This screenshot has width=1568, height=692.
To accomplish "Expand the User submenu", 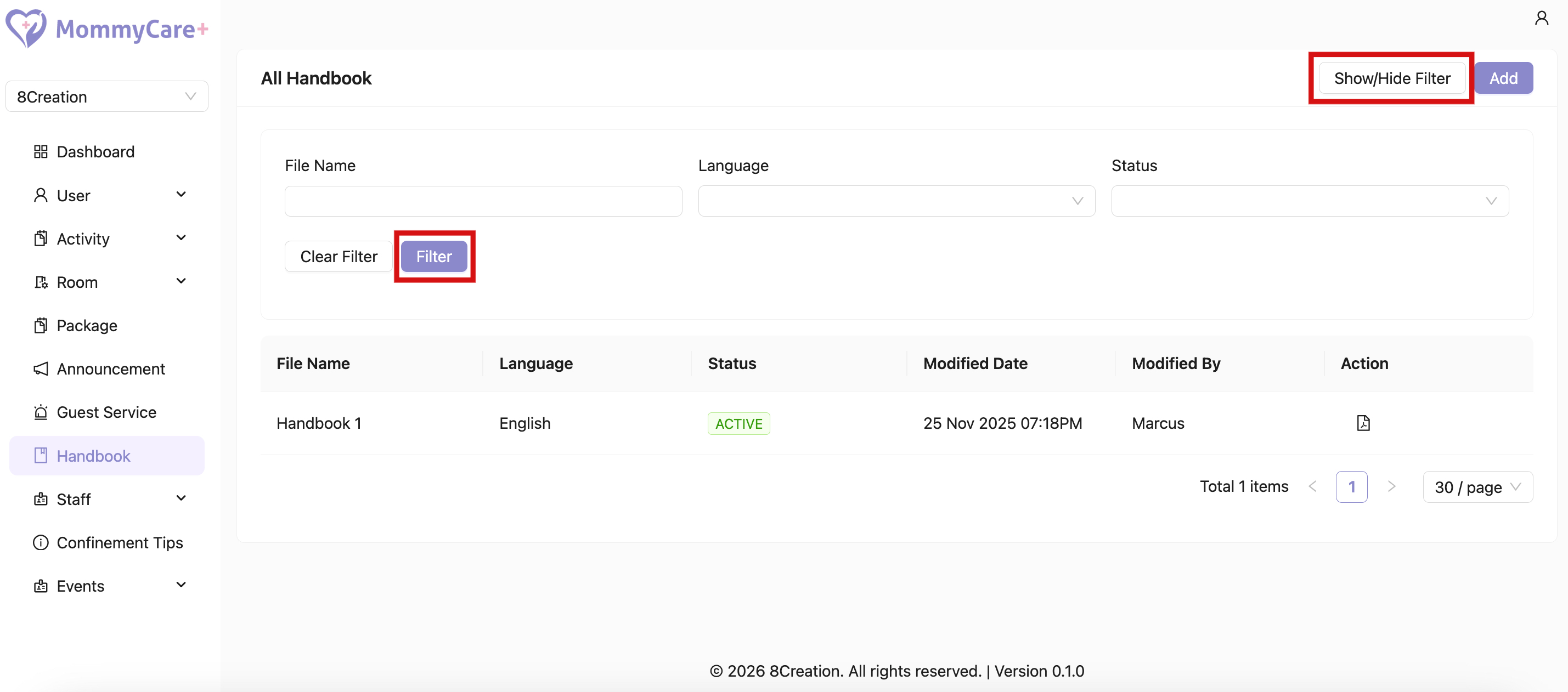I will 181,195.
